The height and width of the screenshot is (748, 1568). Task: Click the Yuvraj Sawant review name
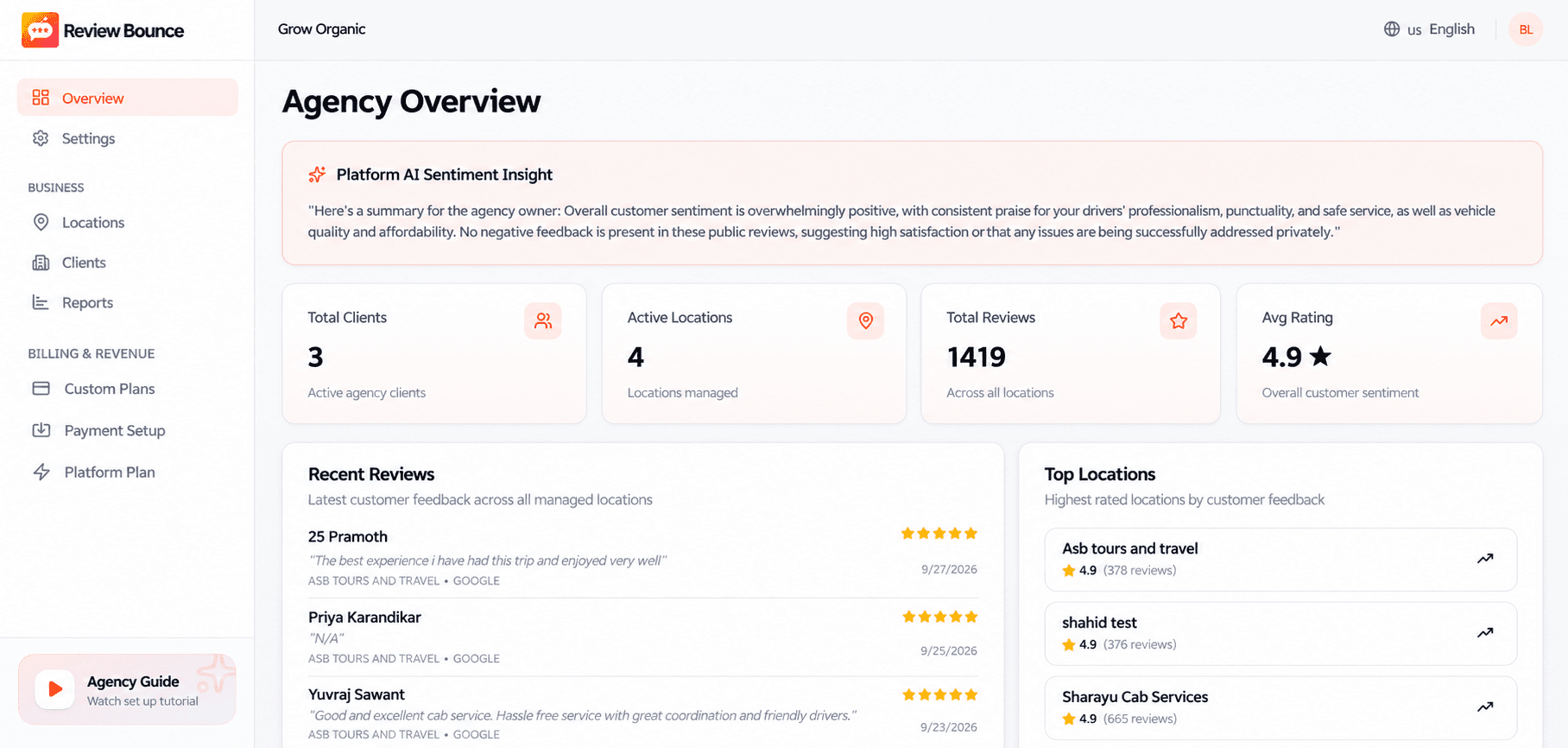[357, 694]
